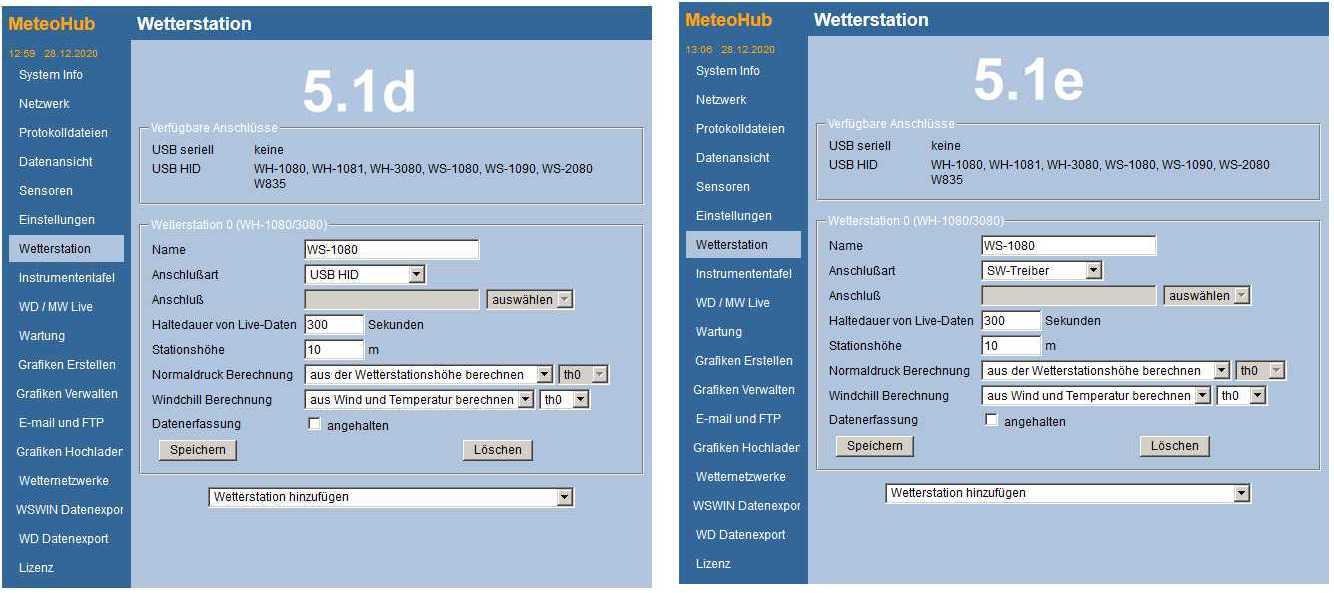Select WD / MW Live in the 5.1e sidebar
The width and height of the screenshot is (1334, 593).
click(x=733, y=303)
